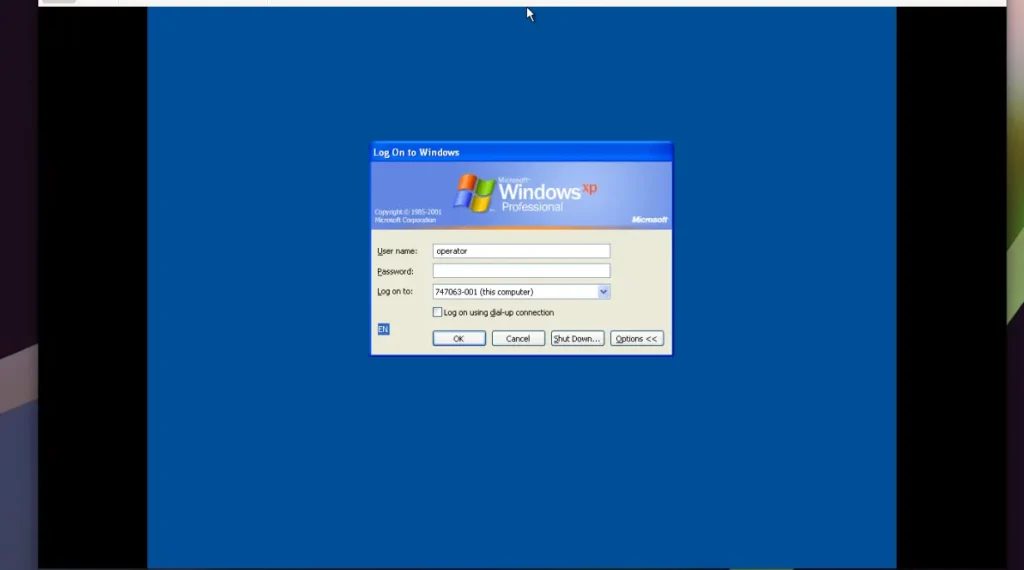This screenshot has width=1024, height=570.
Task: Open the Shut Down... dialog
Action: [577, 339]
